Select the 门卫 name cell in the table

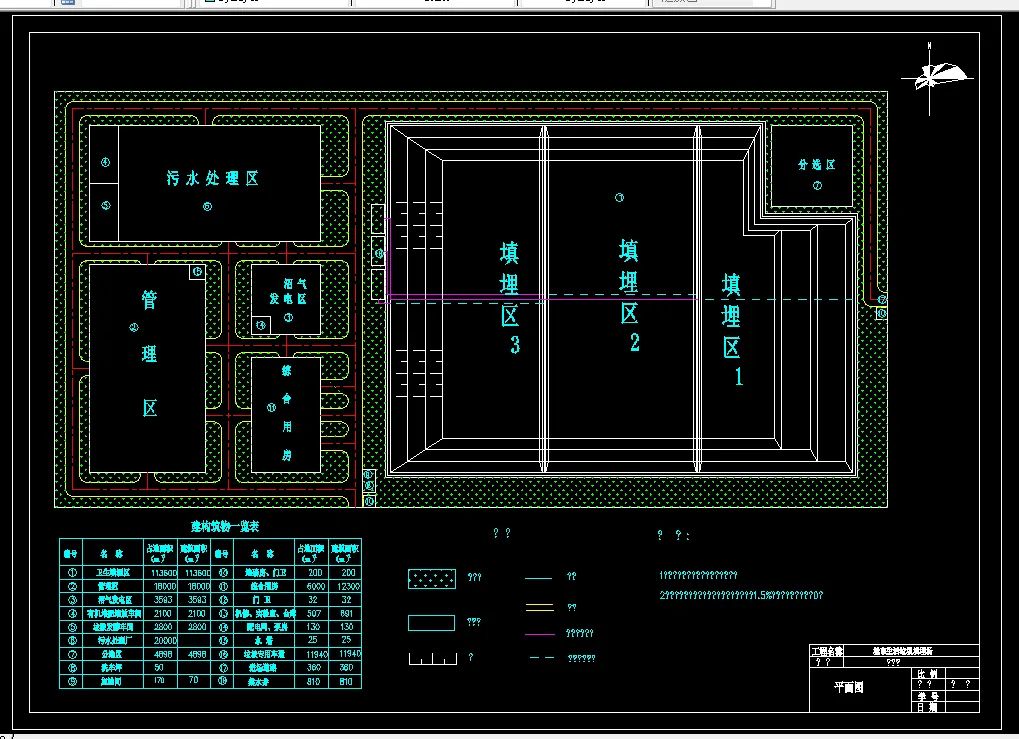262,600
